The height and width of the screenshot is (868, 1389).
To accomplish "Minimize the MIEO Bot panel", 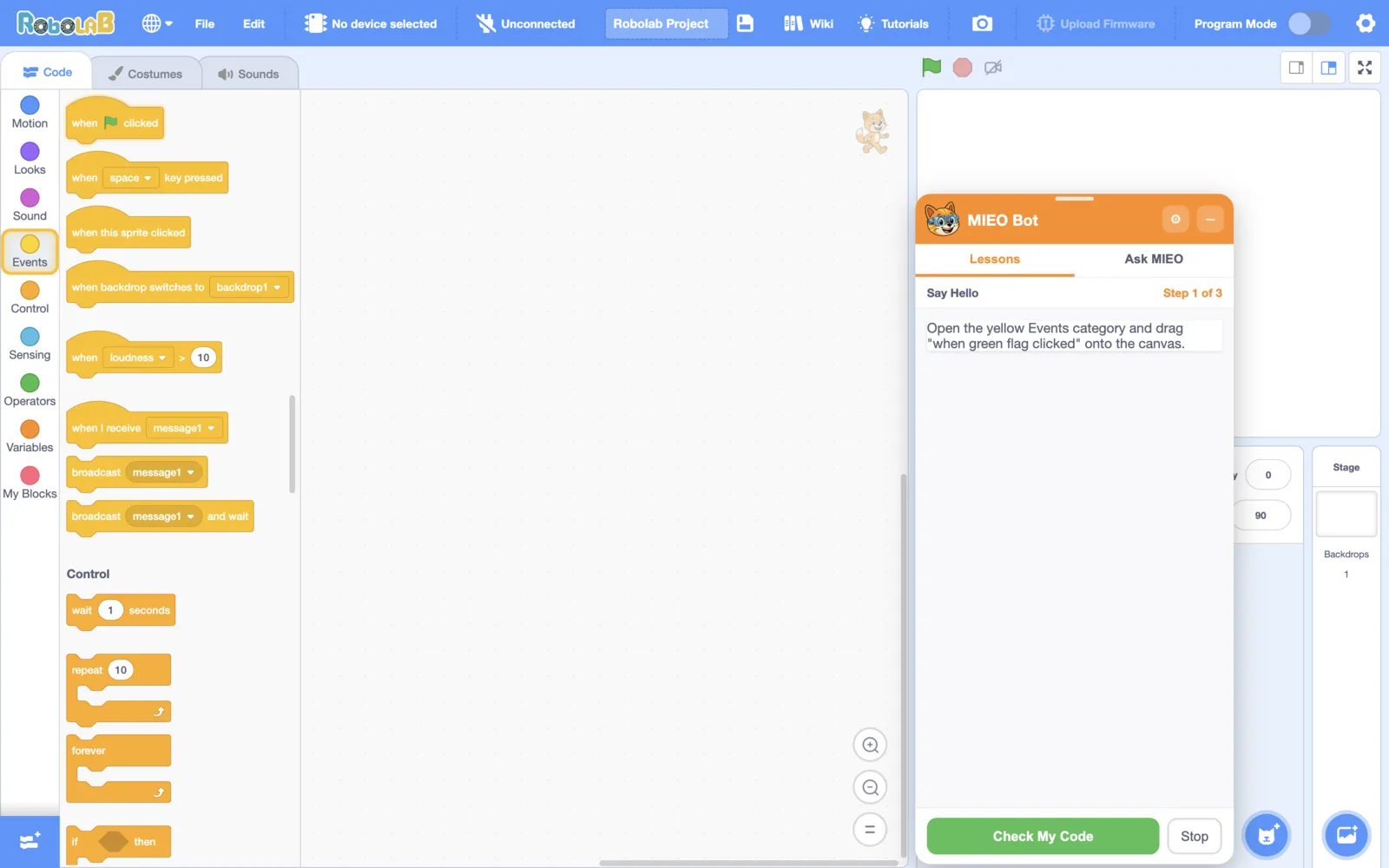I will (x=1210, y=220).
